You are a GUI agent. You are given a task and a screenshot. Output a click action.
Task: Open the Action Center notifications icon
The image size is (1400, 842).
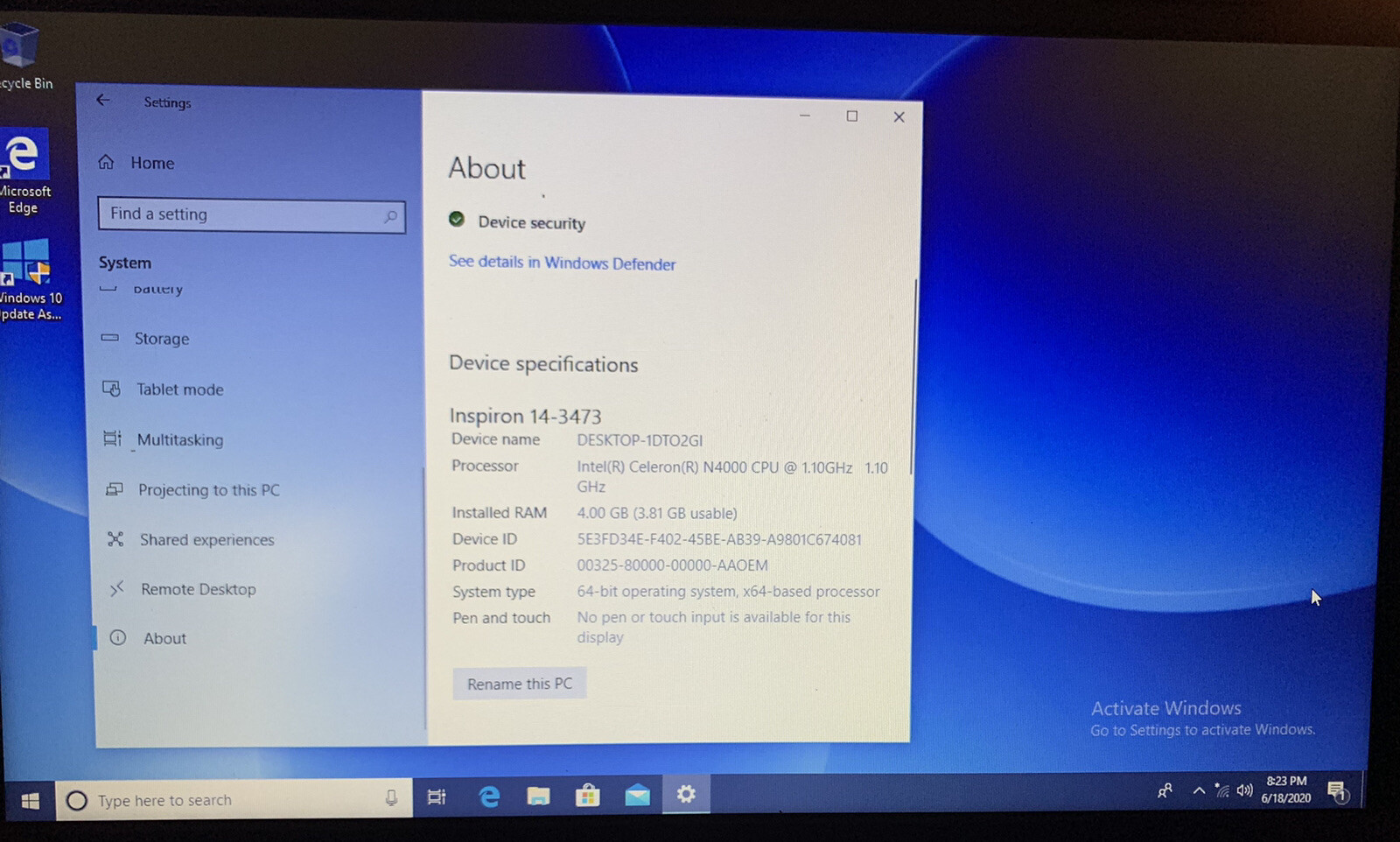[1337, 792]
